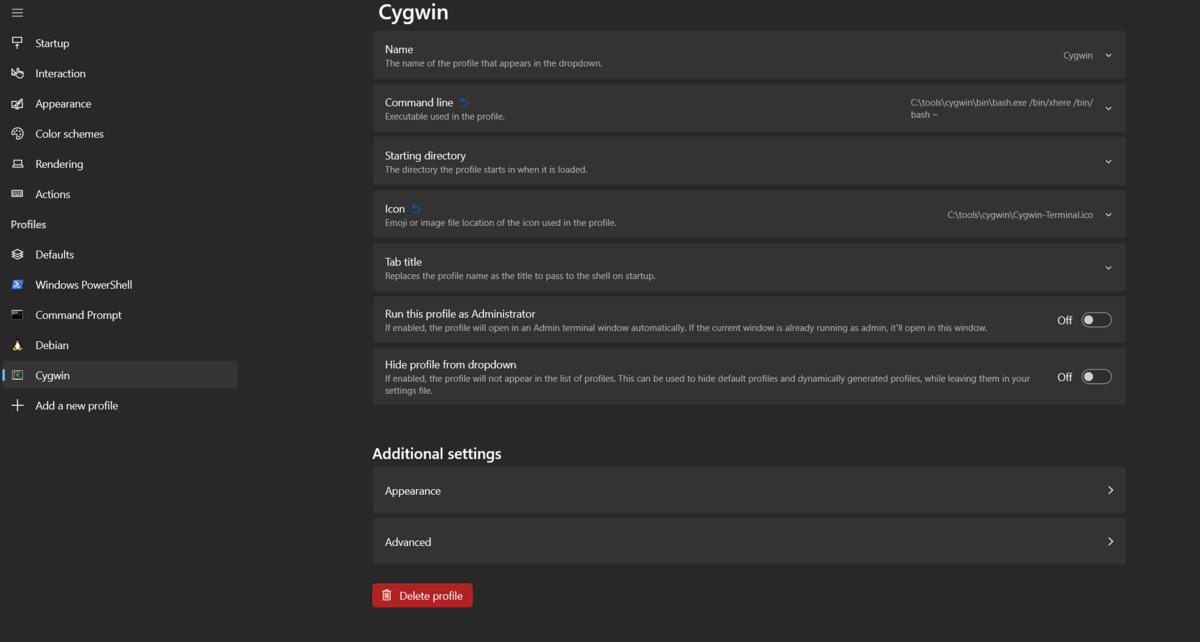Click the Starting directory label
Viewport: 1200px width, 642px height.
(x=425, y=156)
